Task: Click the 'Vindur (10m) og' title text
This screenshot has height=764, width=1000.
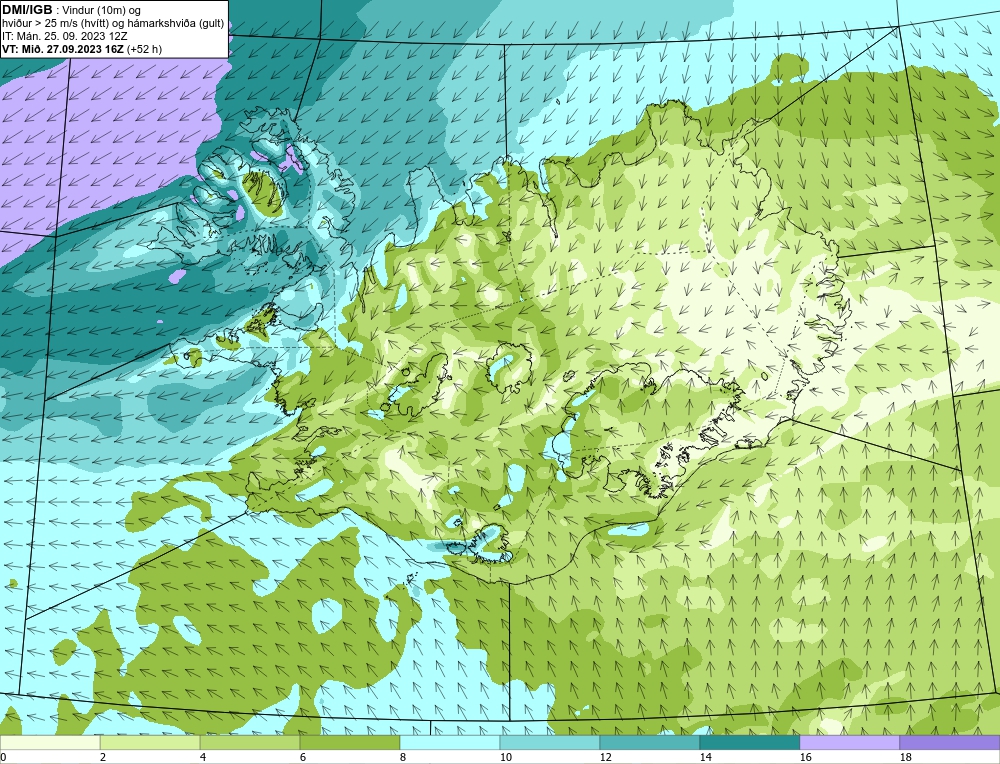Action: [x=102, y=10]
